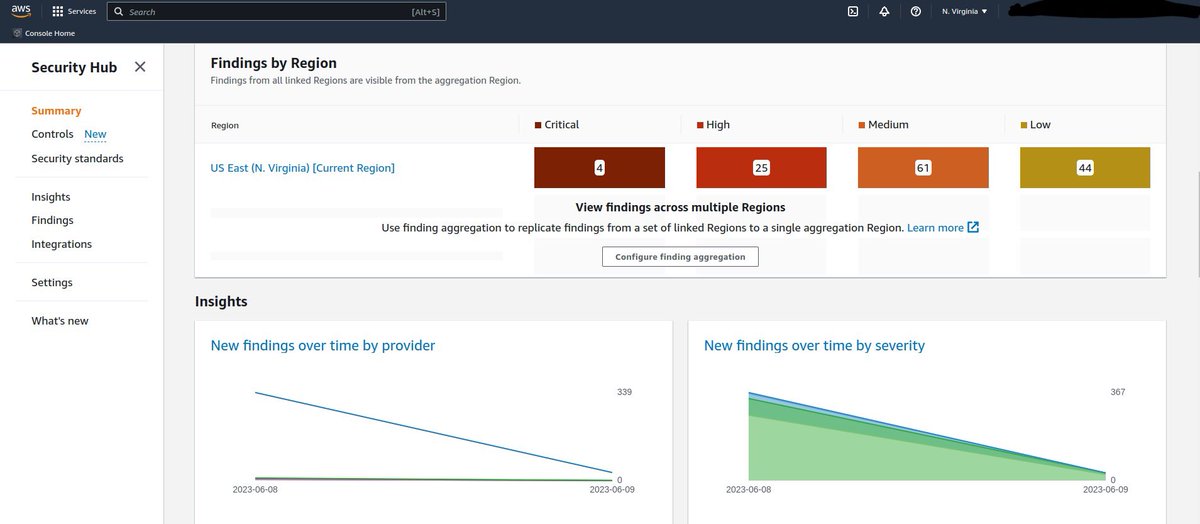Click the High findings bar showing 25
This screenshot has width=1200, height=524.
pos(761,168)
